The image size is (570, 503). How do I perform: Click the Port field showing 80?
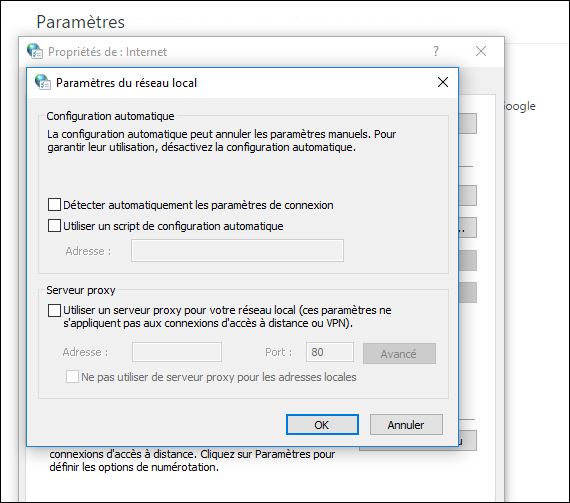(330, 352)
